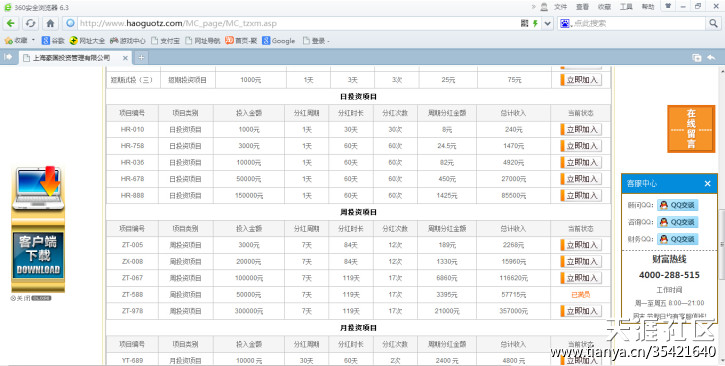
Task: Click QQ交谈 next to 顾问QQ
Action: coord(677,205)
